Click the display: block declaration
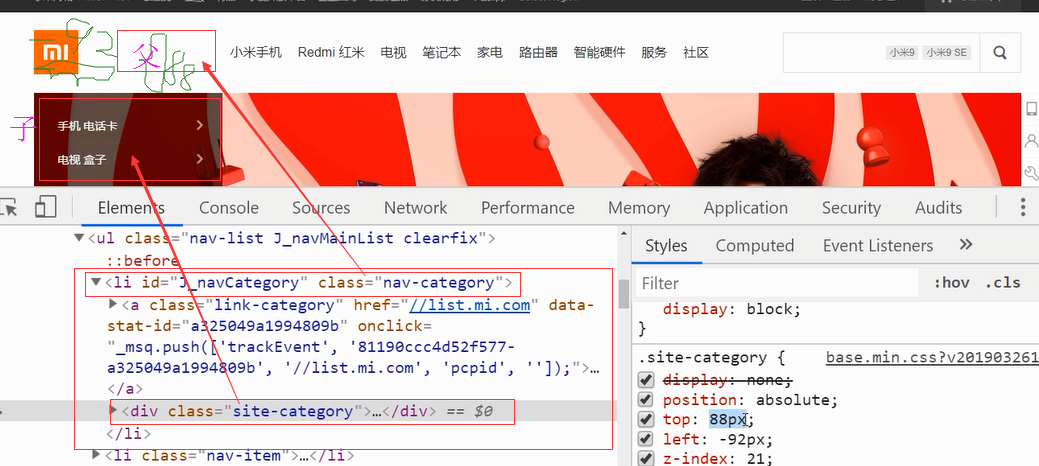Screen dimensions: 1039x466 (x=732, y=309)
